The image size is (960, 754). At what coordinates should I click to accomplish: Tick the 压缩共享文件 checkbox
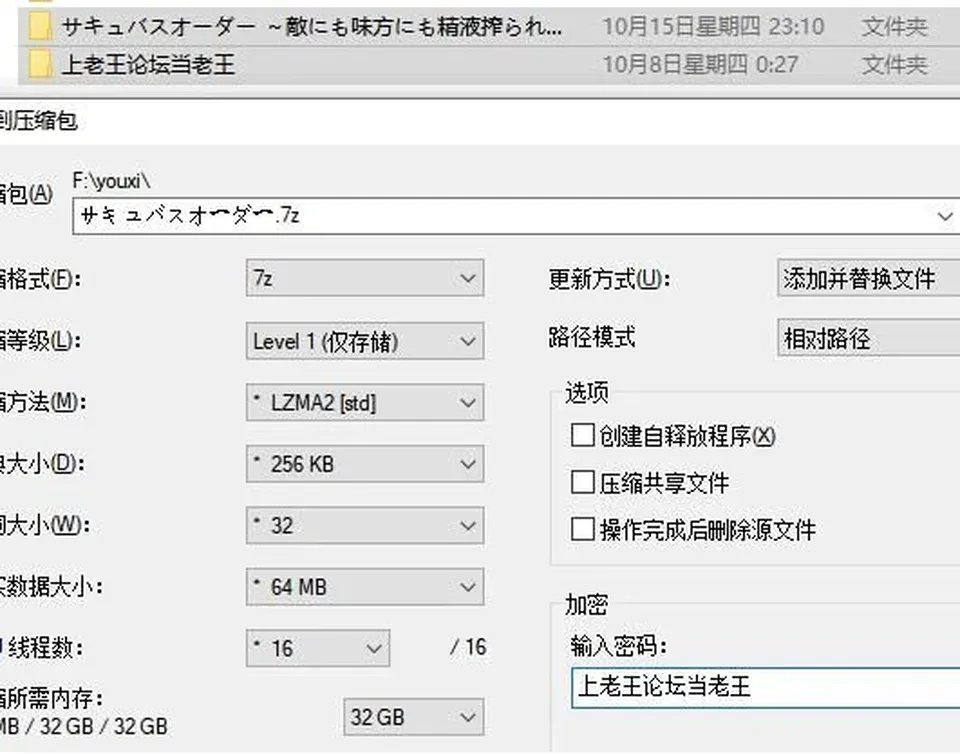pos(582,482)
